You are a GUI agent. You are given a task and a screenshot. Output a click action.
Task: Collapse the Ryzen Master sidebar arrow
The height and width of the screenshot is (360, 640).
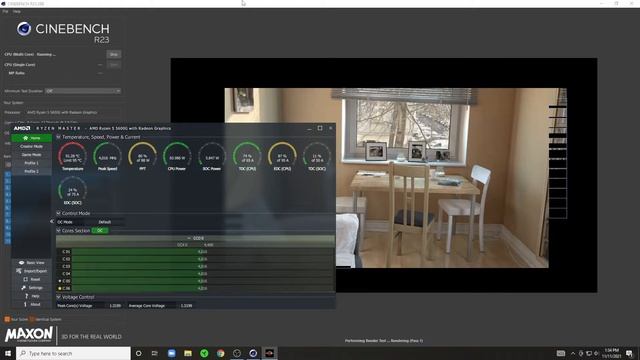52,221
